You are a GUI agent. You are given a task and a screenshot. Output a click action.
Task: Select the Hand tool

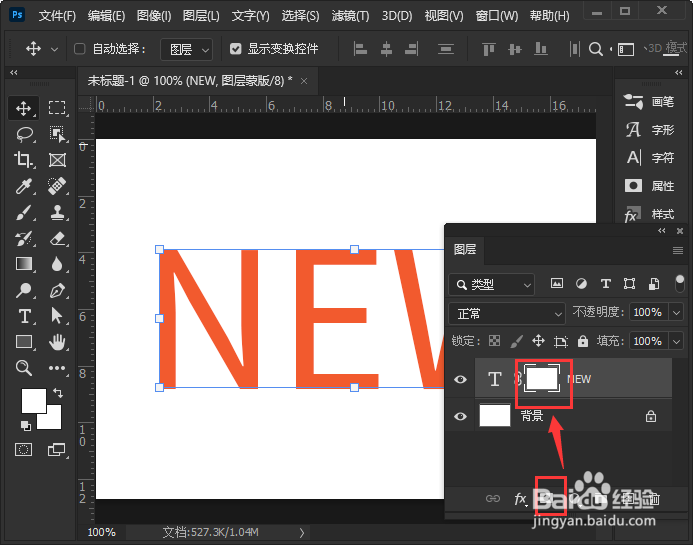[x=57, y=342]
